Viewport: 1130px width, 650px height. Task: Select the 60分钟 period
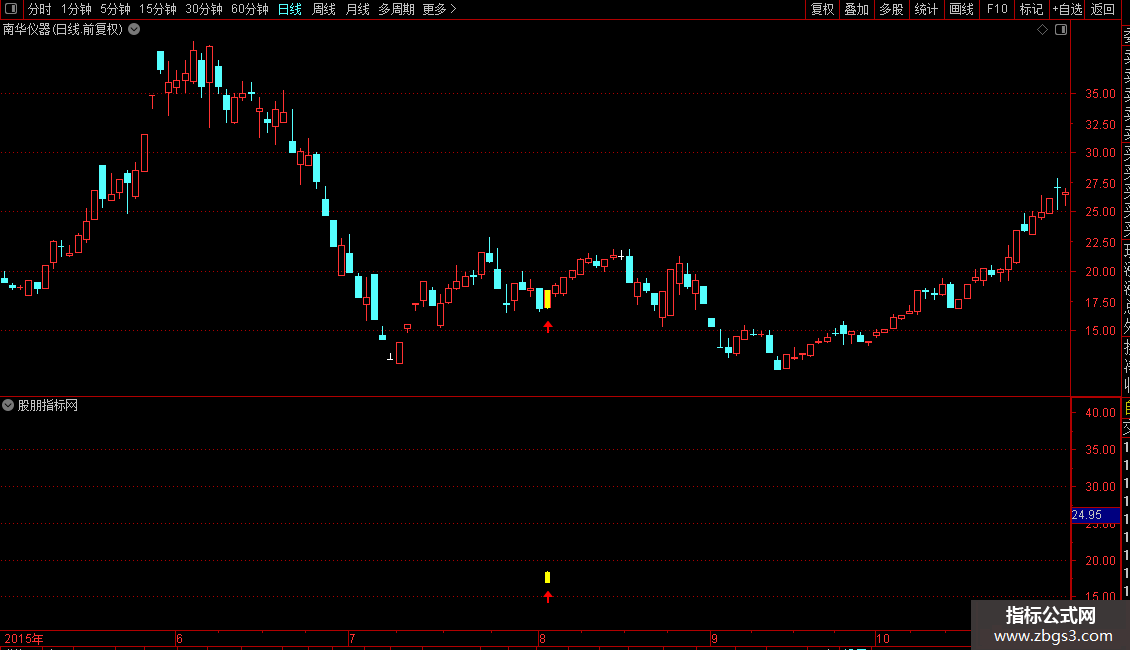click(x=250, y=9)
